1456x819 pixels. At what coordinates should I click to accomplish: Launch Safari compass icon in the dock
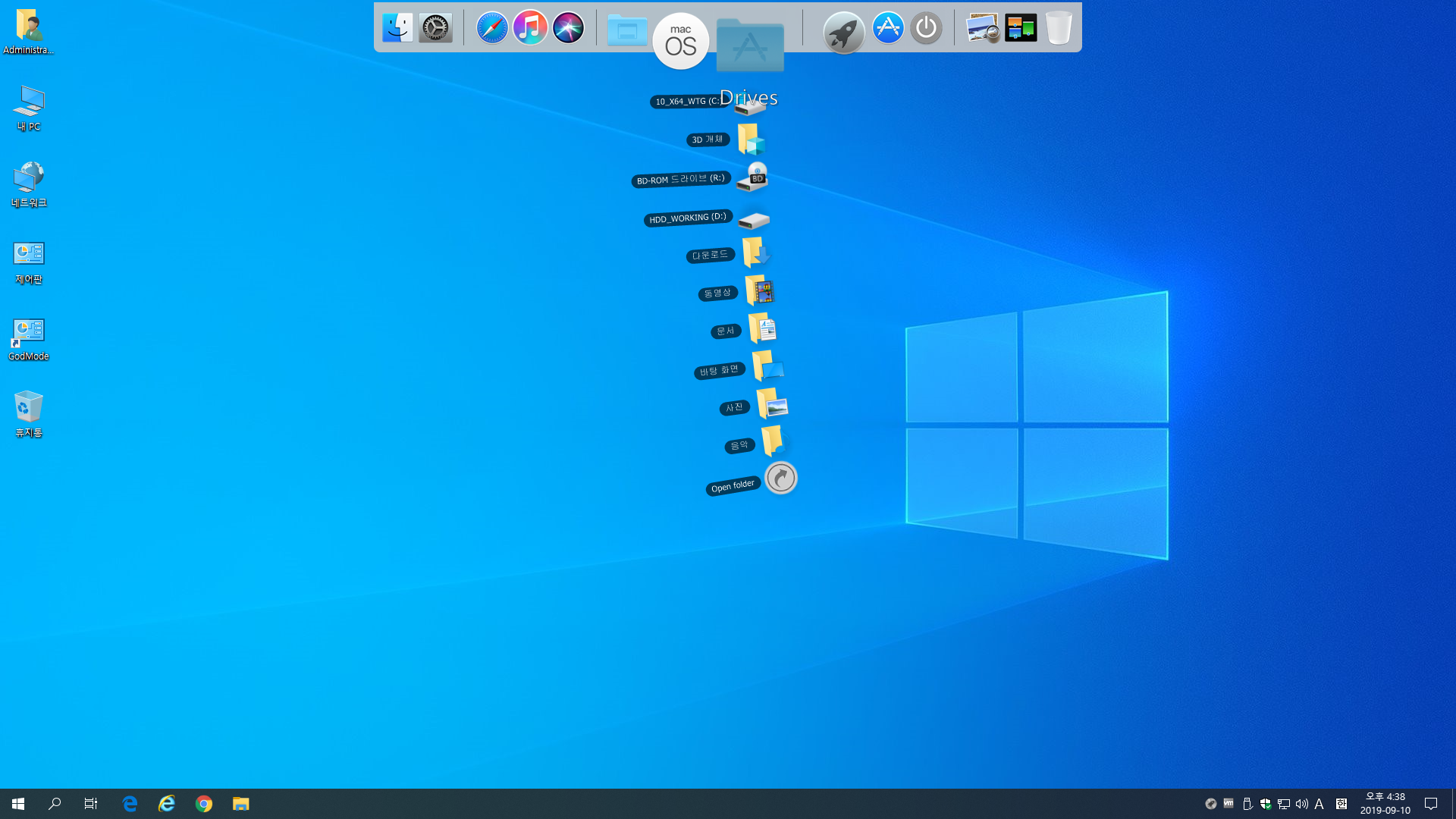pyautogui.click(x=492, y=28)
